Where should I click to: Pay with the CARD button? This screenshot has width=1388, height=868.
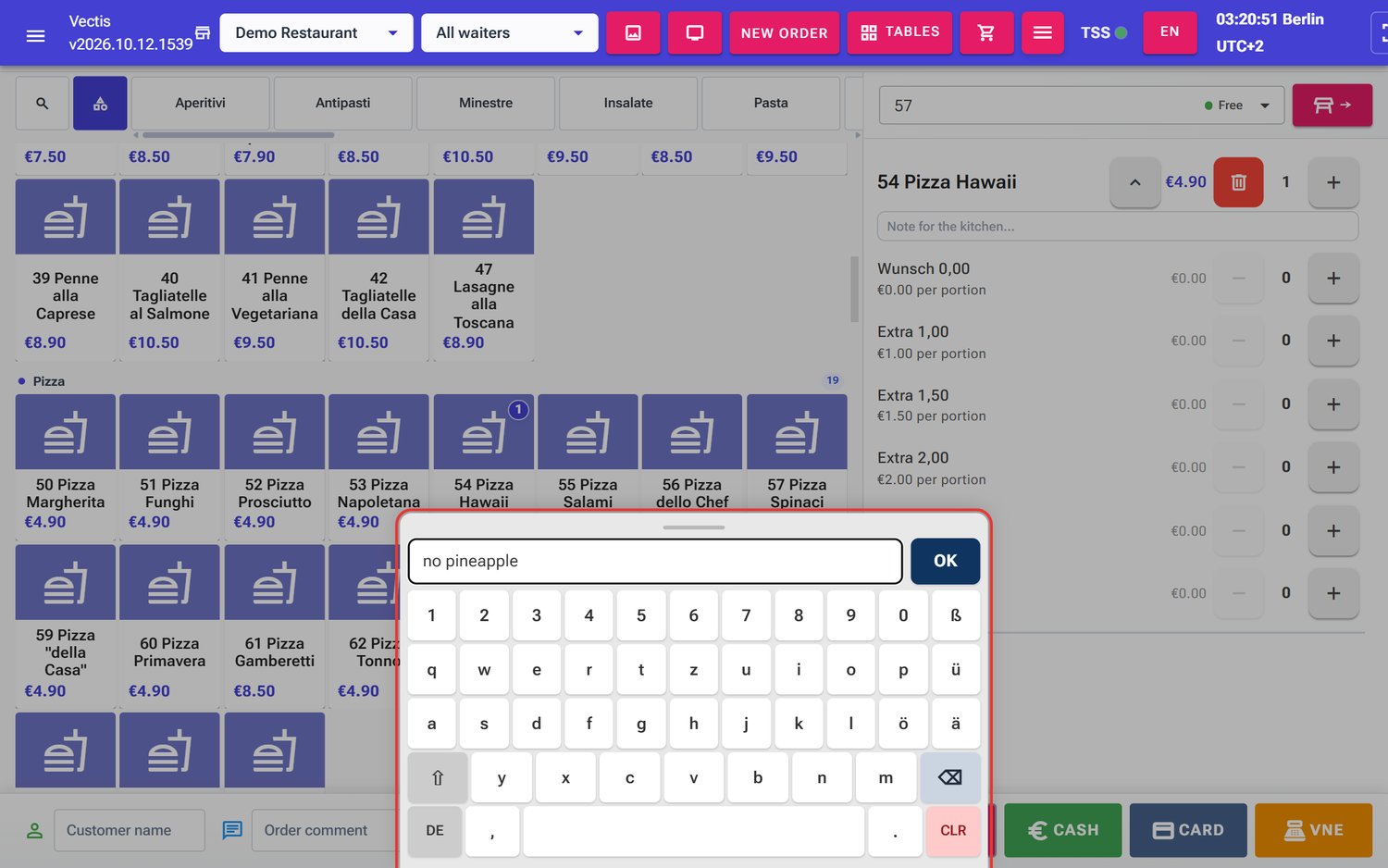click(x=1188, y=830)
